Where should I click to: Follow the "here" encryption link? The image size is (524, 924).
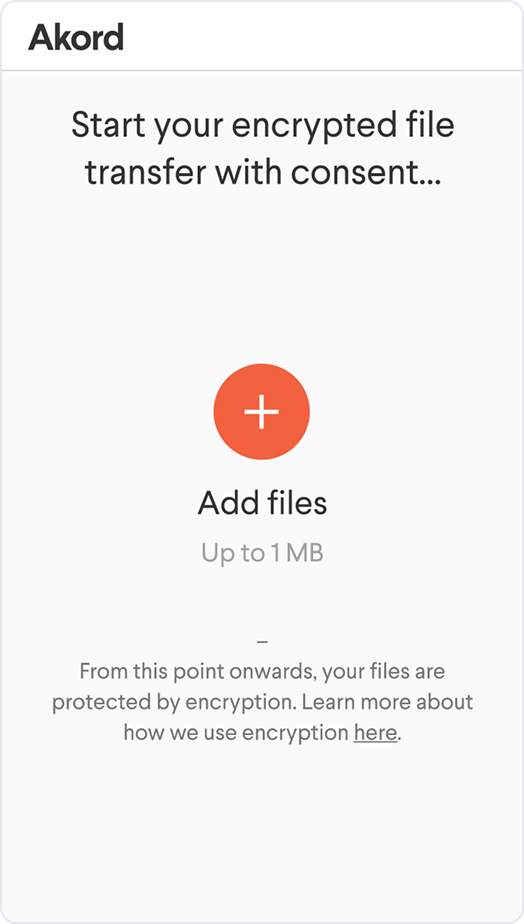[x=375, y=732]
